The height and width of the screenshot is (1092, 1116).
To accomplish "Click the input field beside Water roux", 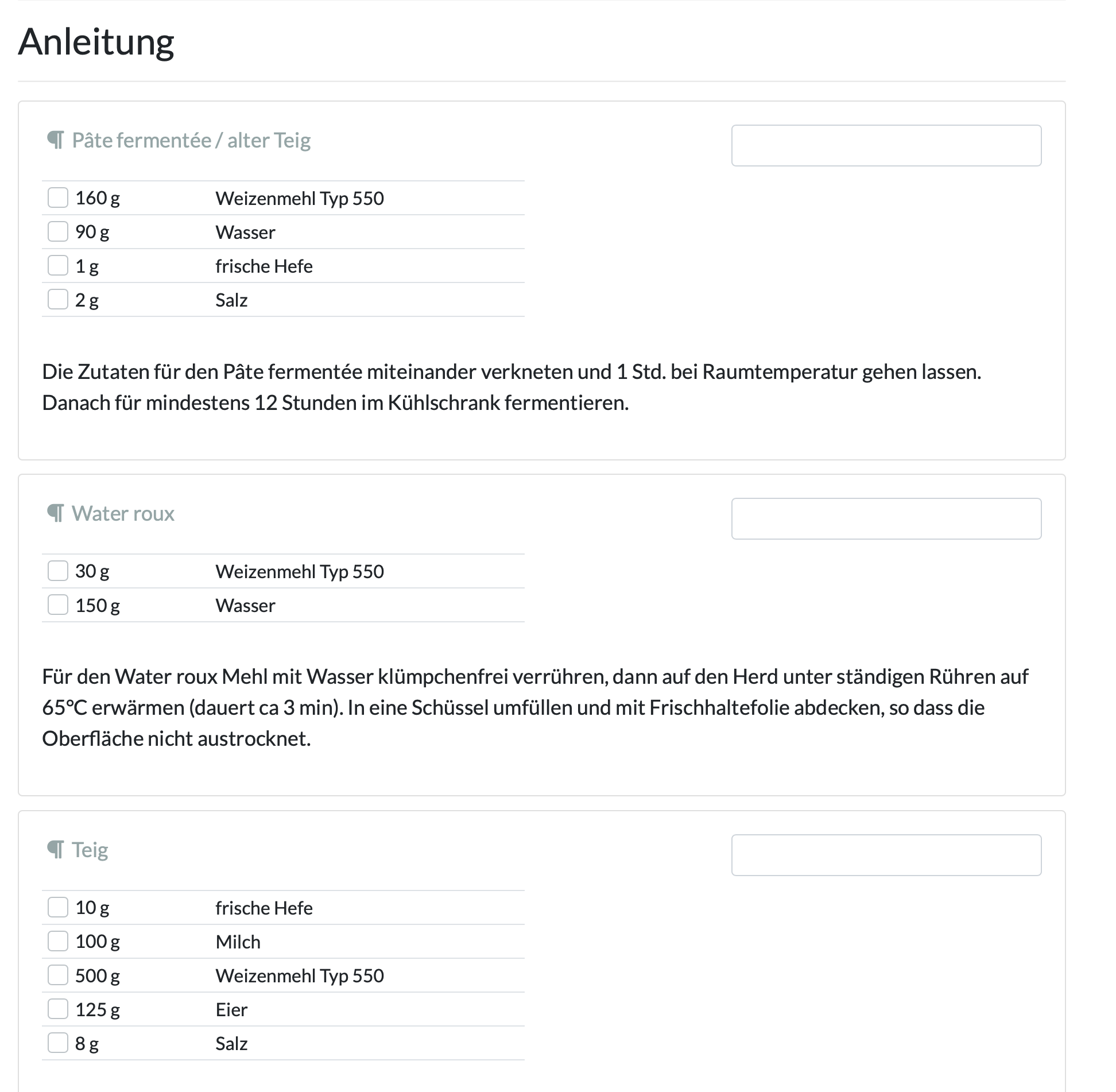I will [886, 518].
